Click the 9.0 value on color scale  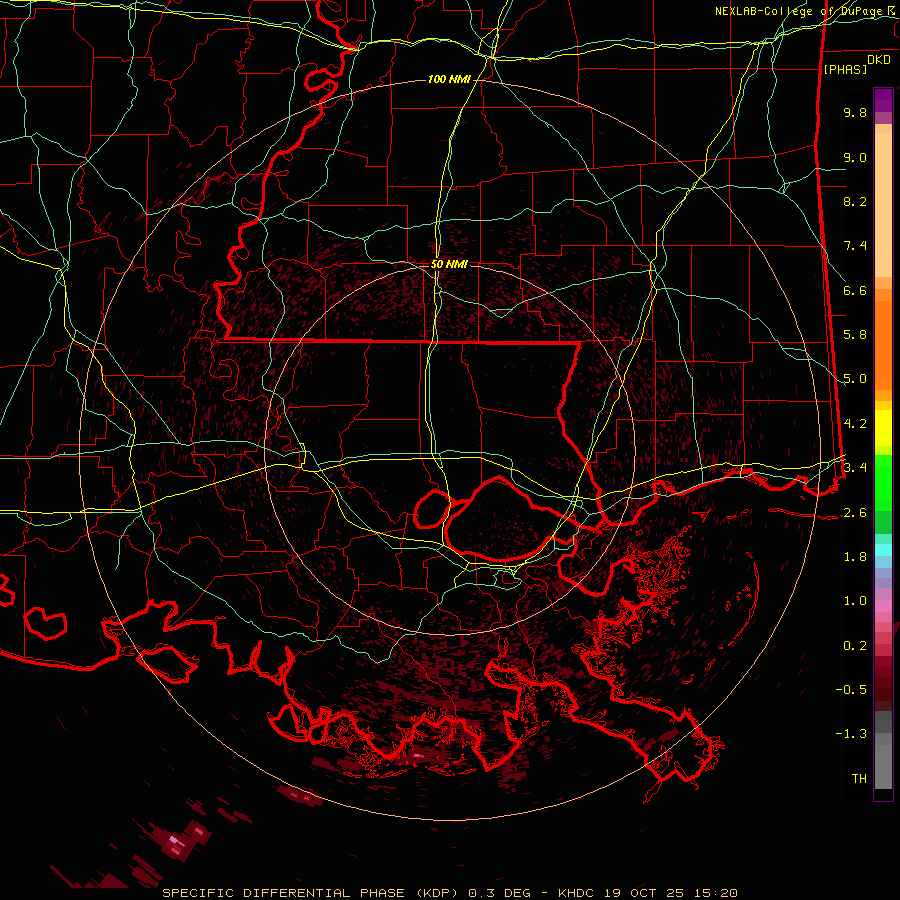pyautogui.click(x=855, y=157)
